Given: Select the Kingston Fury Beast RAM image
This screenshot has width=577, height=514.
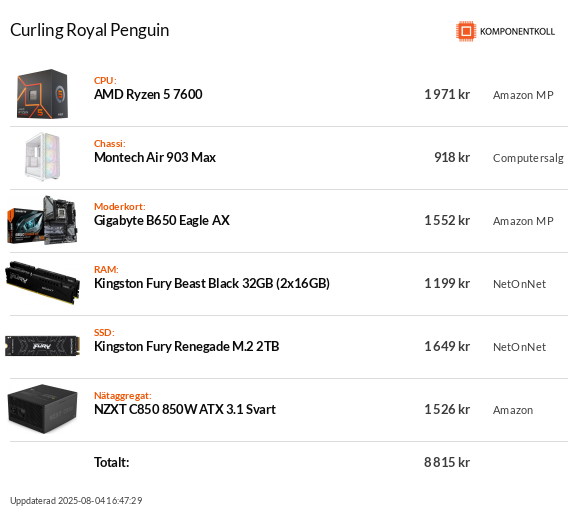Looking at the screenshot, I should 42,283.
